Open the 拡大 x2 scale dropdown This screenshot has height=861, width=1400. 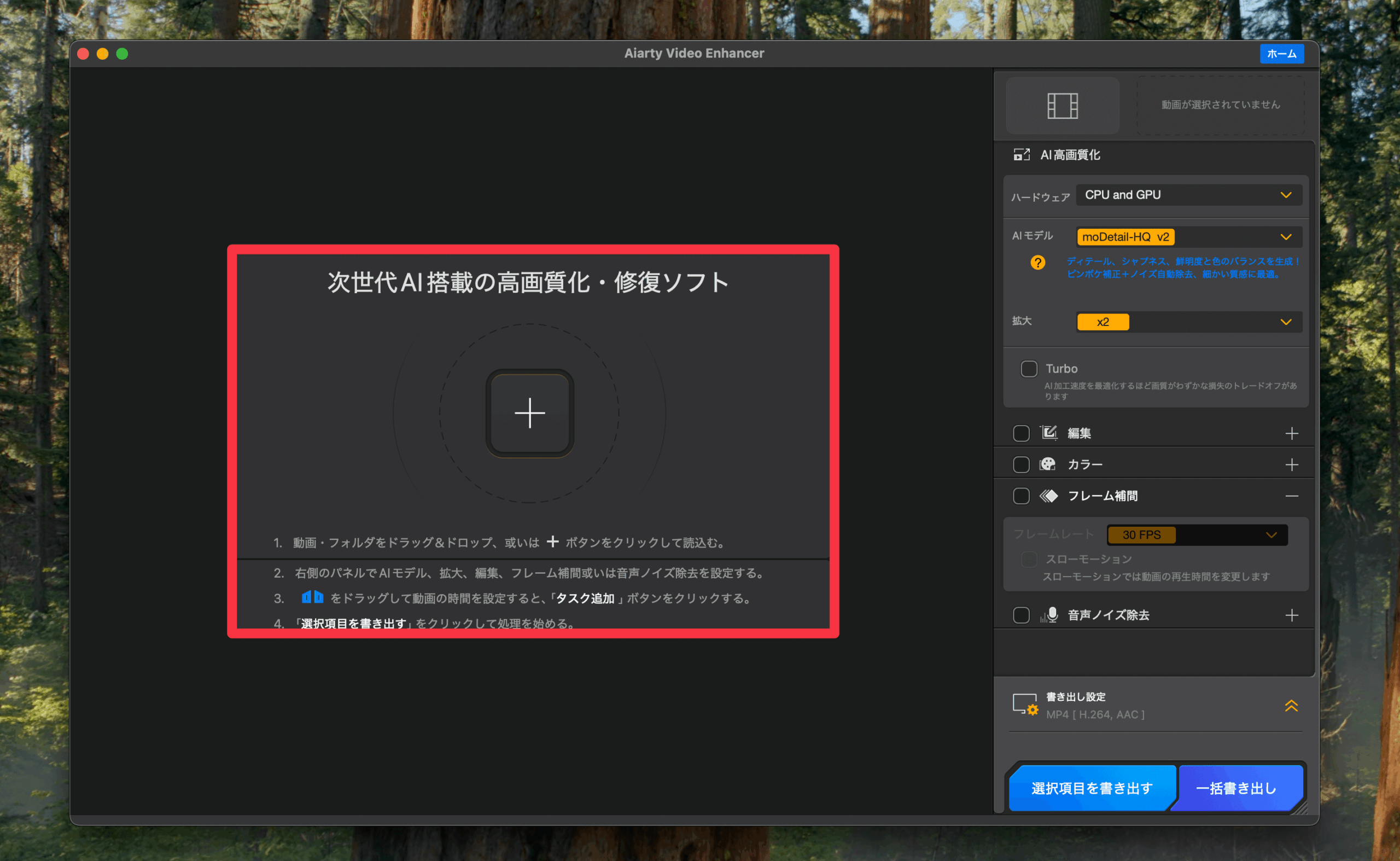(x=1188, y=322)
